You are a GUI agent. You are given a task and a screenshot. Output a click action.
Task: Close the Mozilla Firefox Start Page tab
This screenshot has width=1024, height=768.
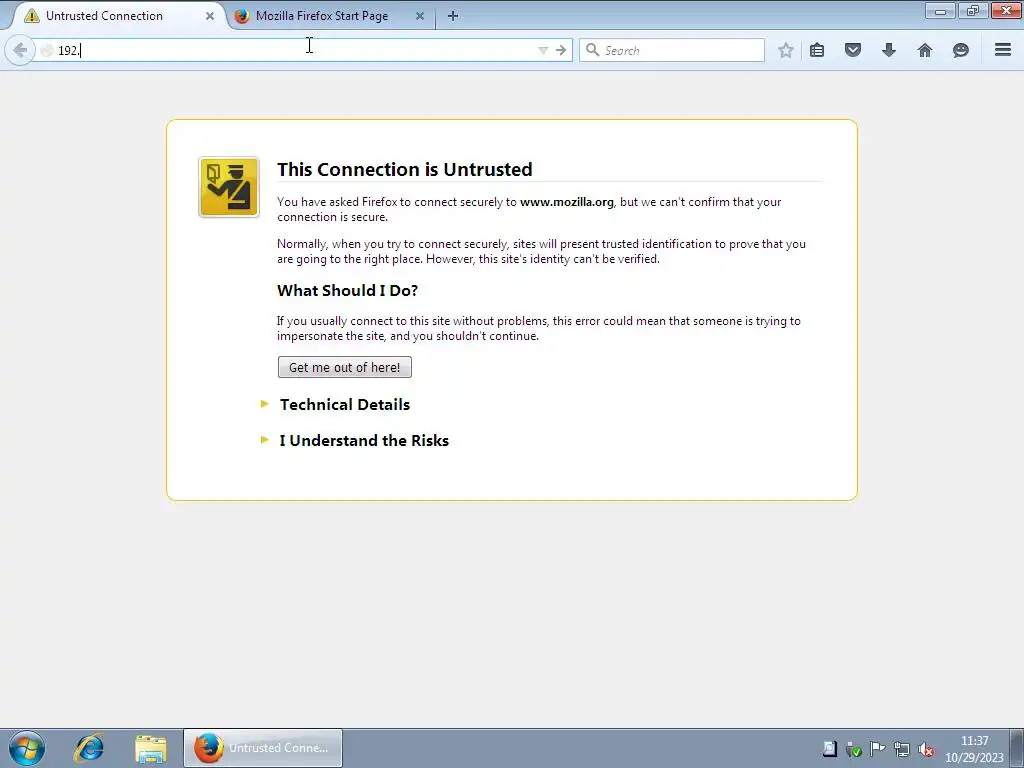pyautogui.click(x=420, y=16)
